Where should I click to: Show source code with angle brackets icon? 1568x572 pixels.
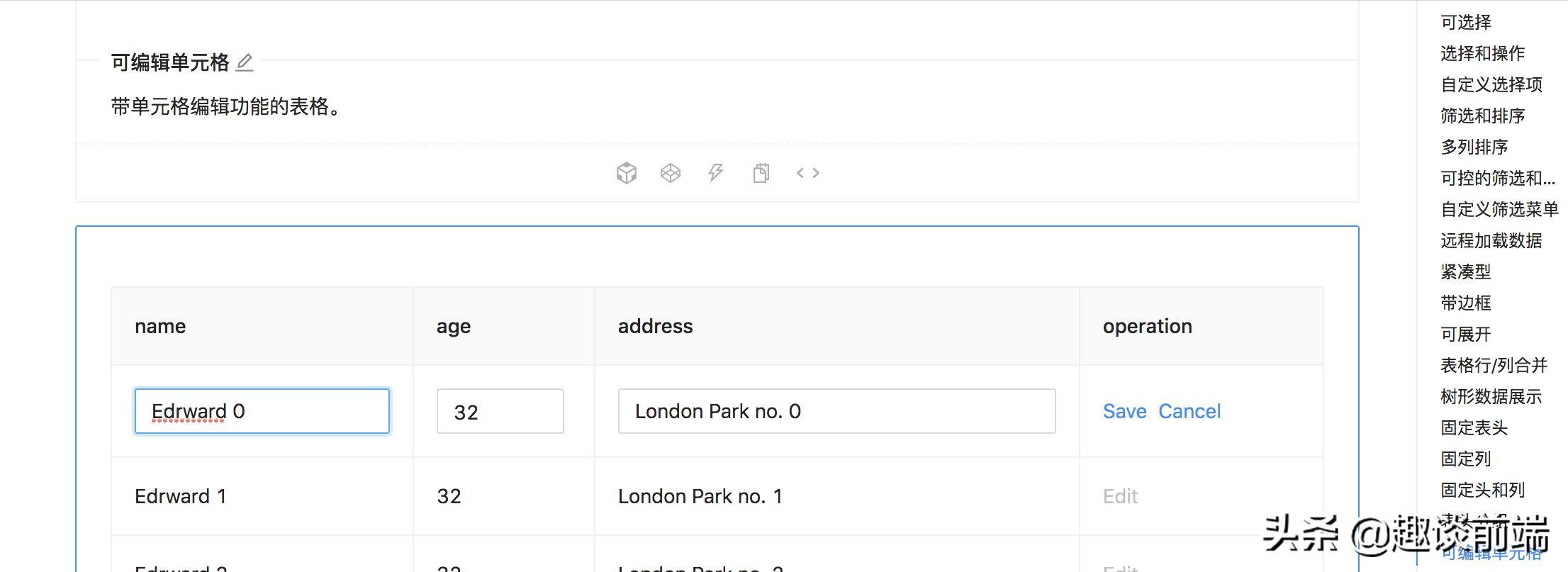(x=807, y=173)
